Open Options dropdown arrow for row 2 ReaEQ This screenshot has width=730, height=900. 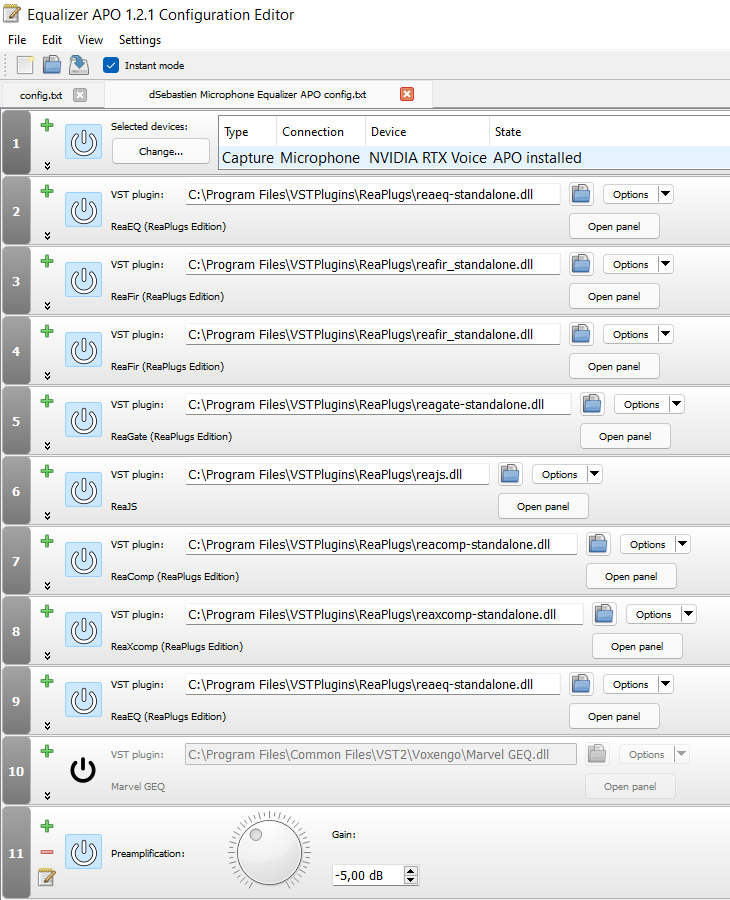click(666, 194)
